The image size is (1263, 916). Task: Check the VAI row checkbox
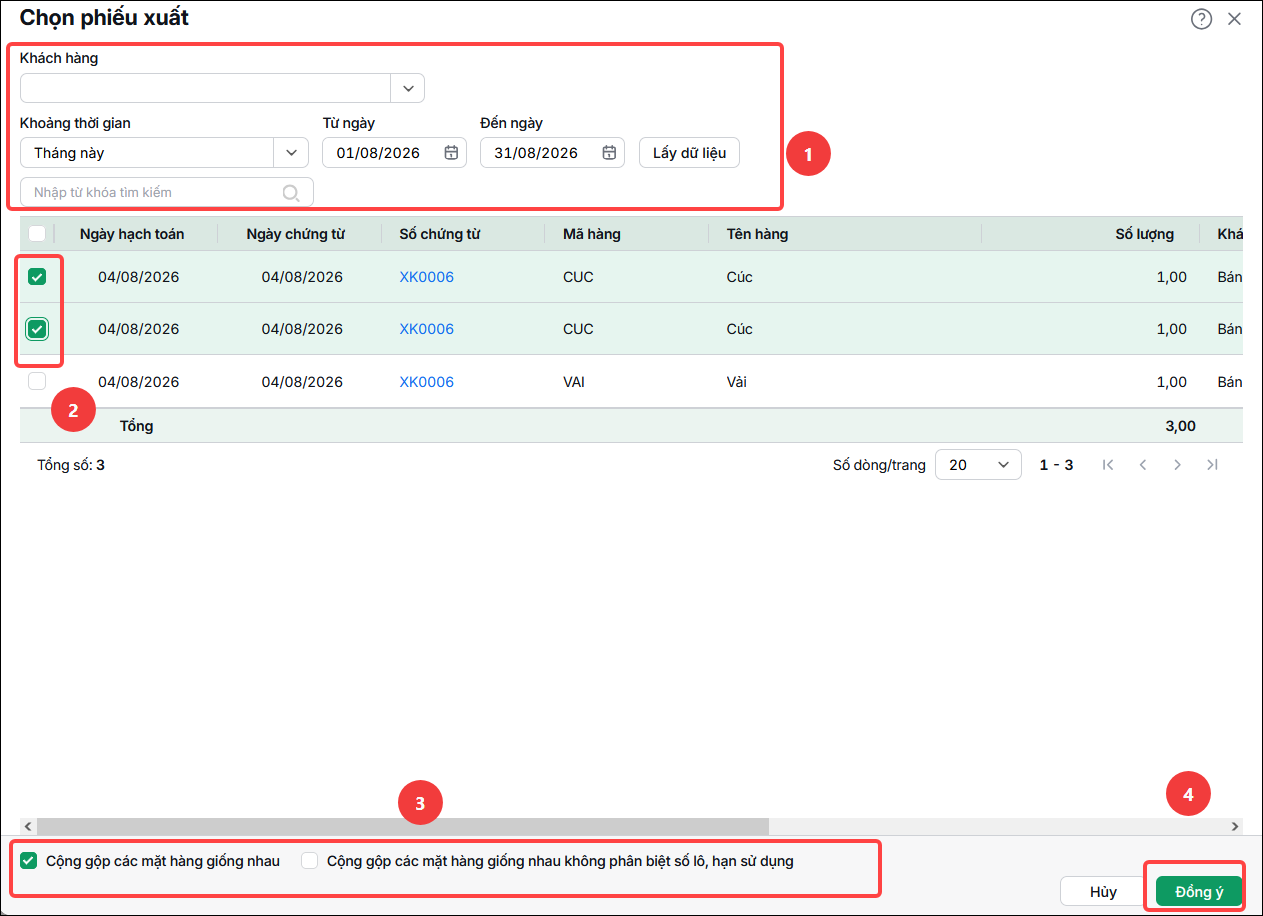click(x=37, y=381)
